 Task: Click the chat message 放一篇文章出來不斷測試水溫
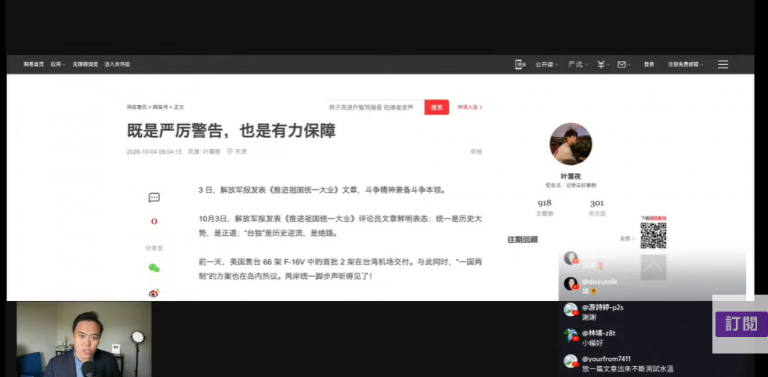coord(628,369)
